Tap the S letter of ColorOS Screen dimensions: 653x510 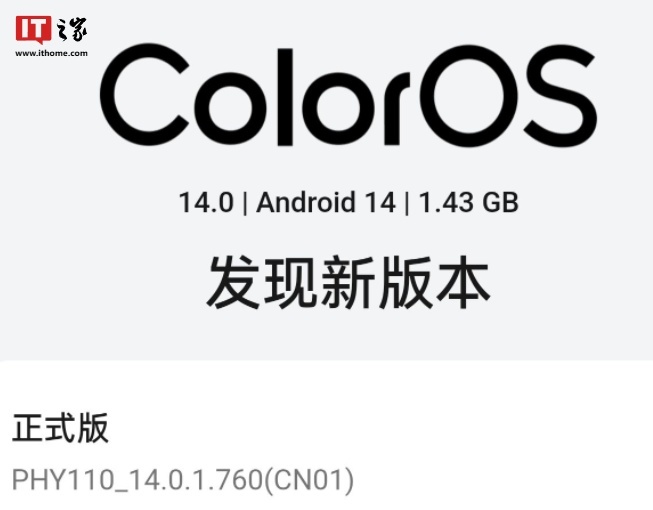coord(560,95)
